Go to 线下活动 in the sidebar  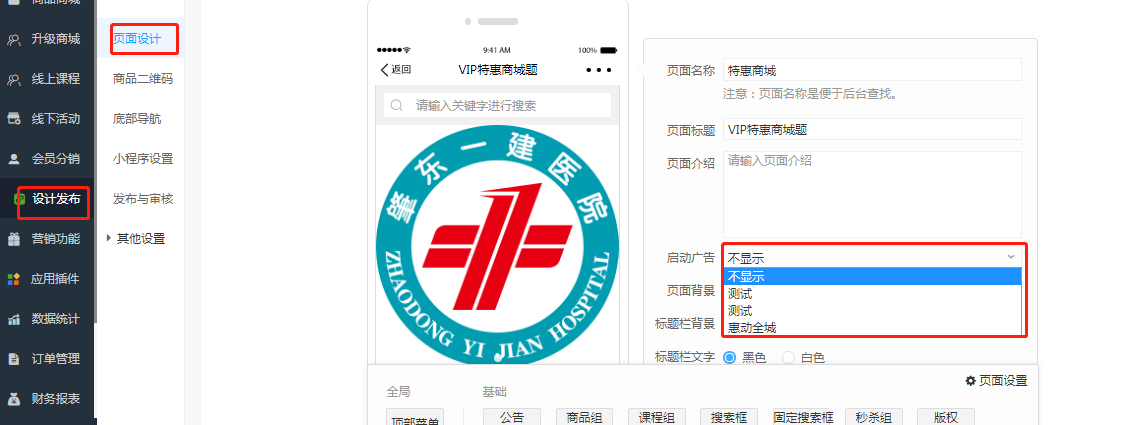[x=47, y=119]
